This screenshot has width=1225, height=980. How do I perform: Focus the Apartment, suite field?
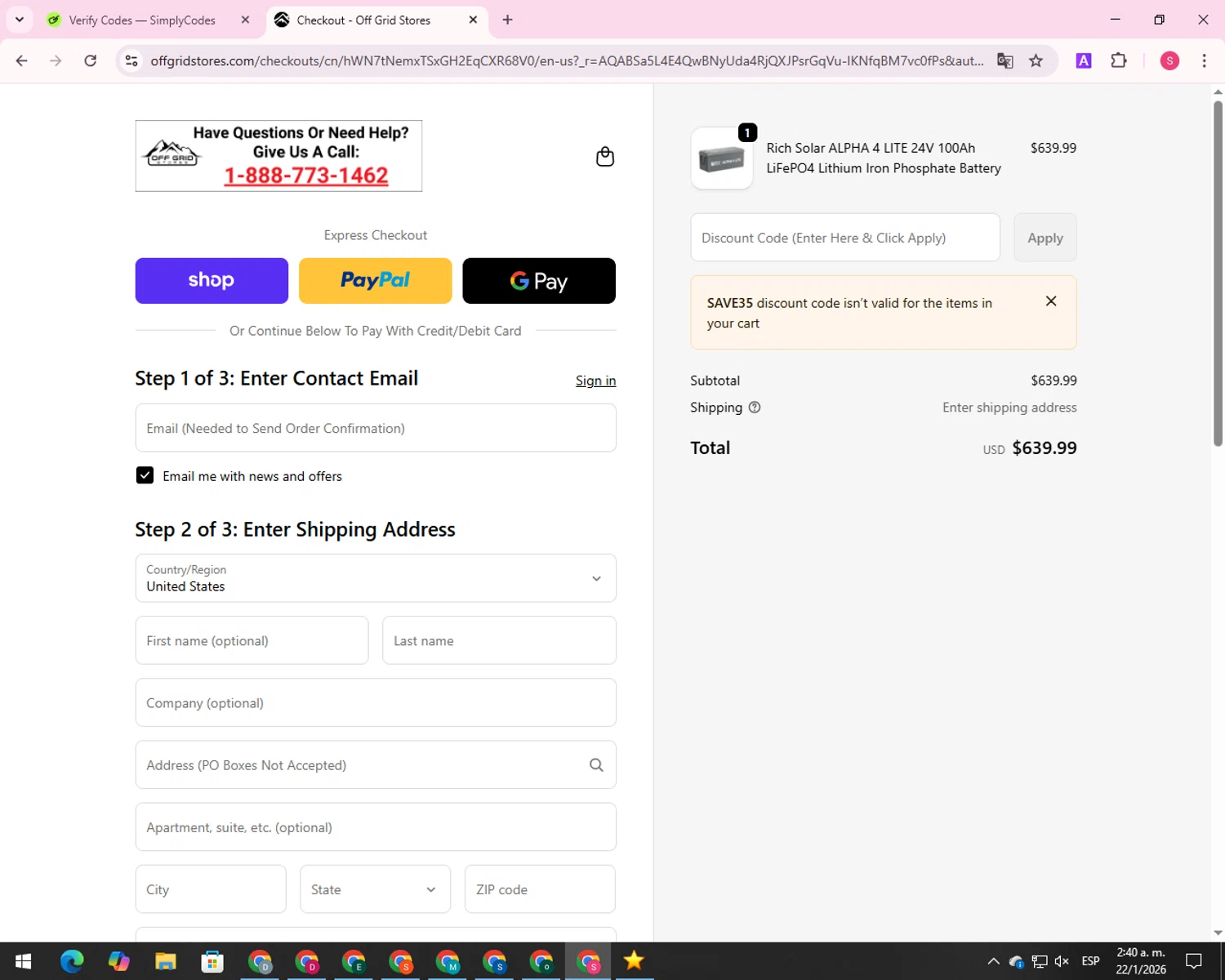tap(376, 827)
